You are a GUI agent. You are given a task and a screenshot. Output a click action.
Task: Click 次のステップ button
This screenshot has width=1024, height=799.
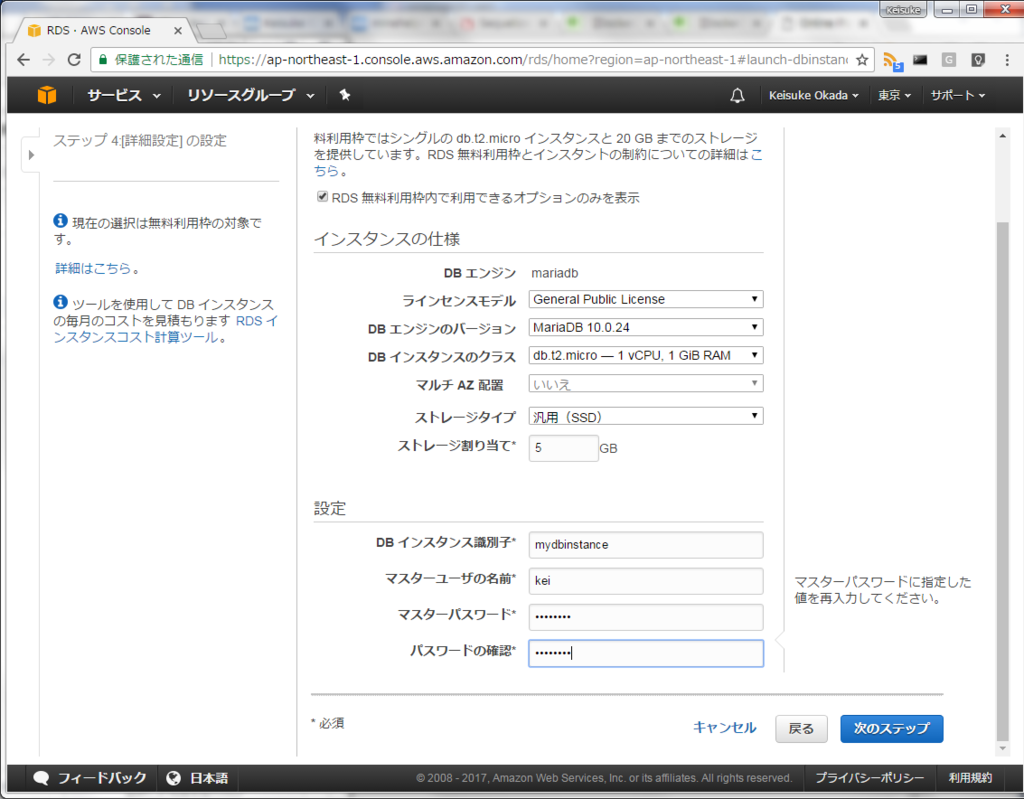tap(891, 728)
